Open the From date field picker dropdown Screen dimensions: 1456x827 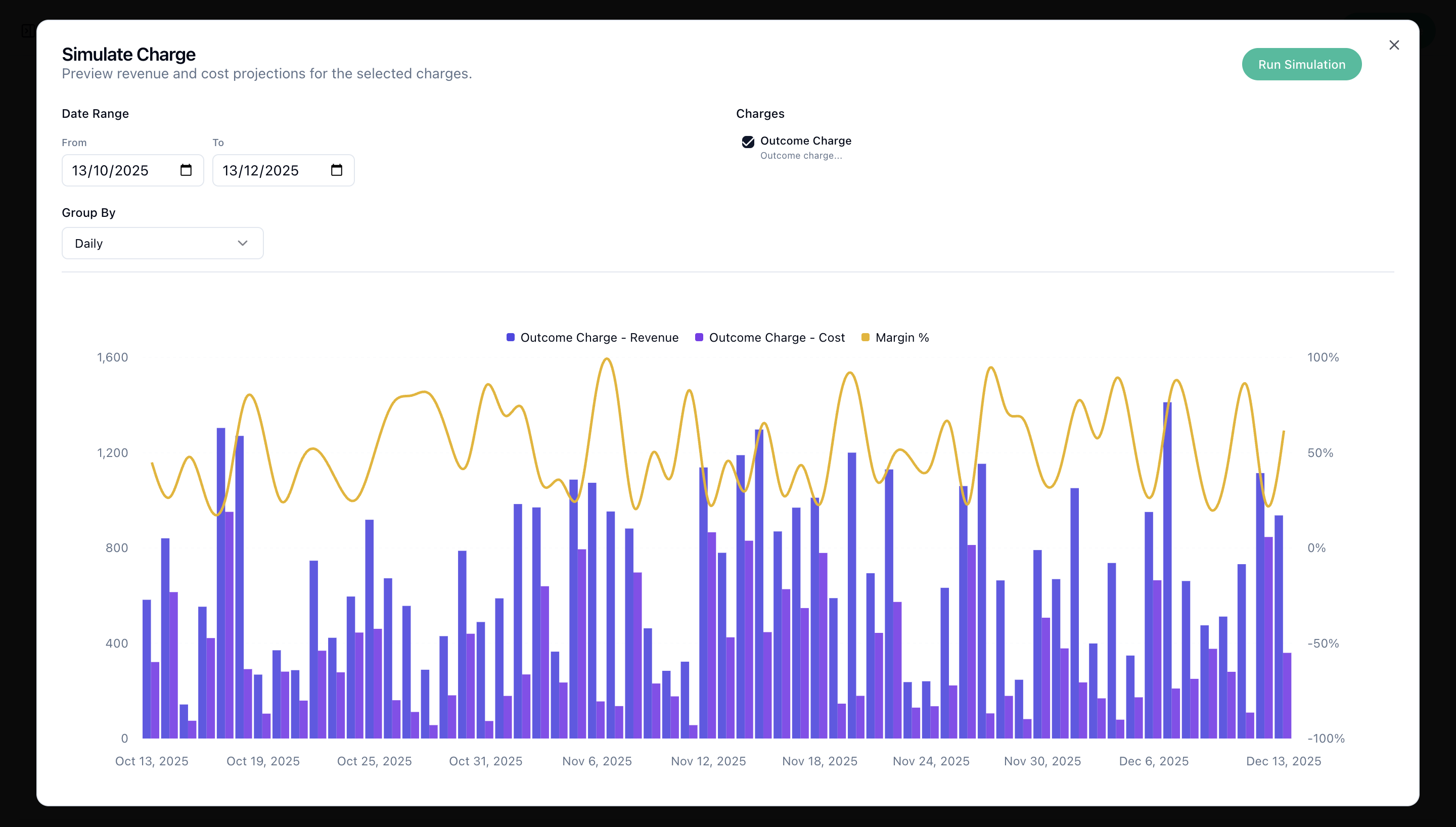[x=185, y=170]
